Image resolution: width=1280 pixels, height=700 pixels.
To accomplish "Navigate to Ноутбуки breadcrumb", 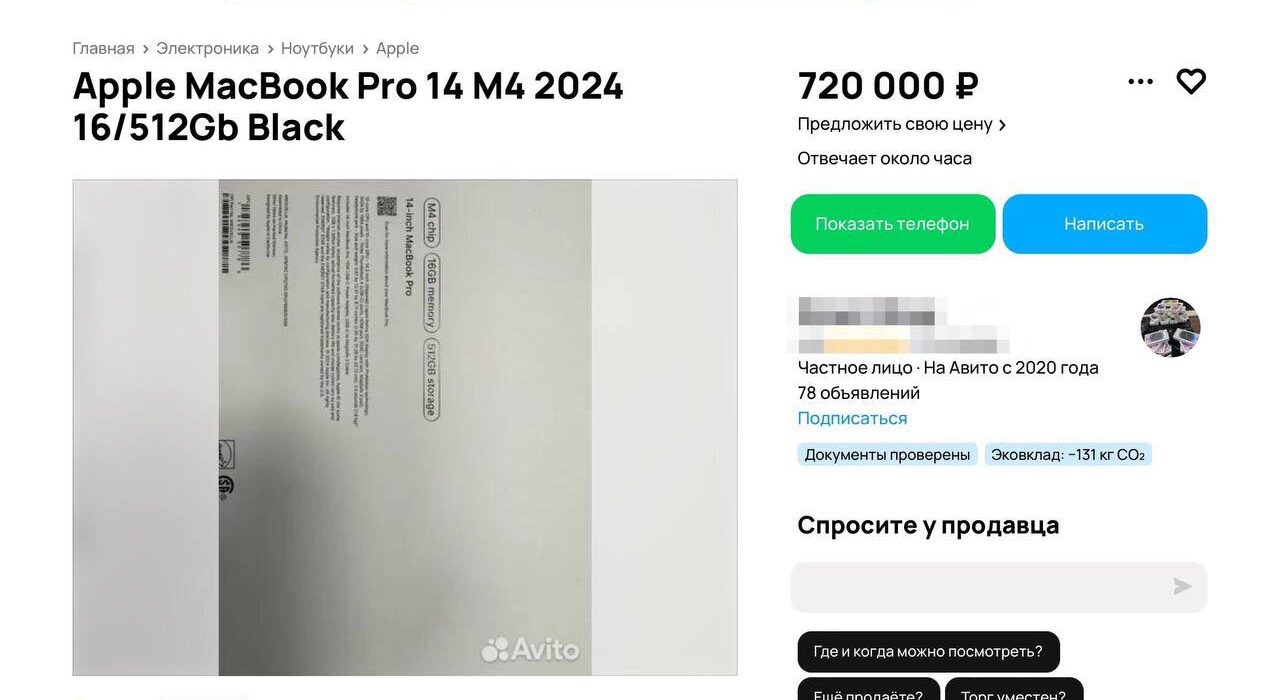I will click(317, 48).
